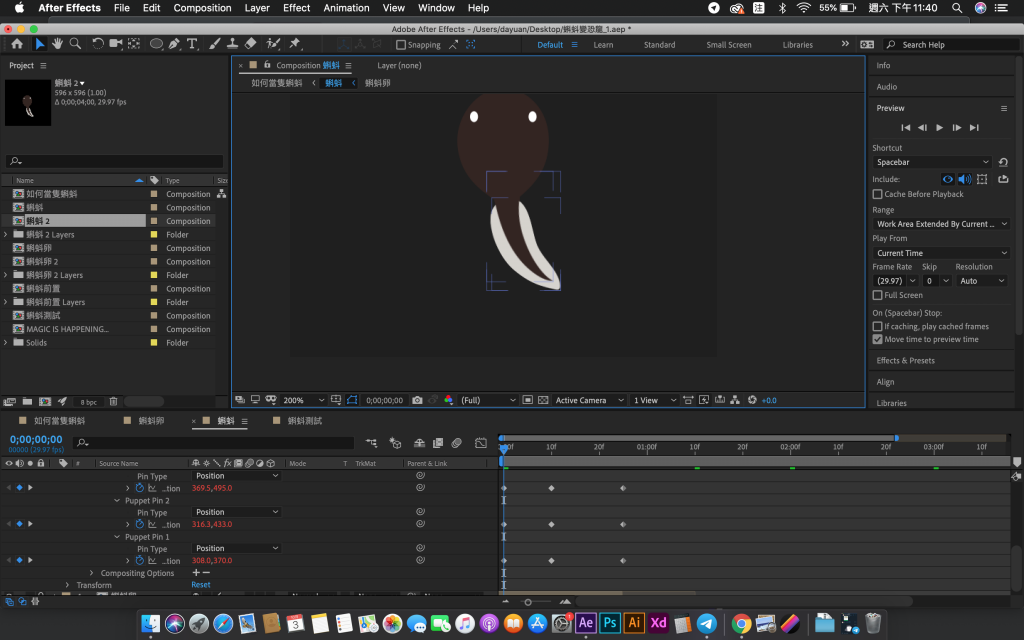
Task: Switch to 蝌蚪測試 timeline tab
Action: point(305,421)
